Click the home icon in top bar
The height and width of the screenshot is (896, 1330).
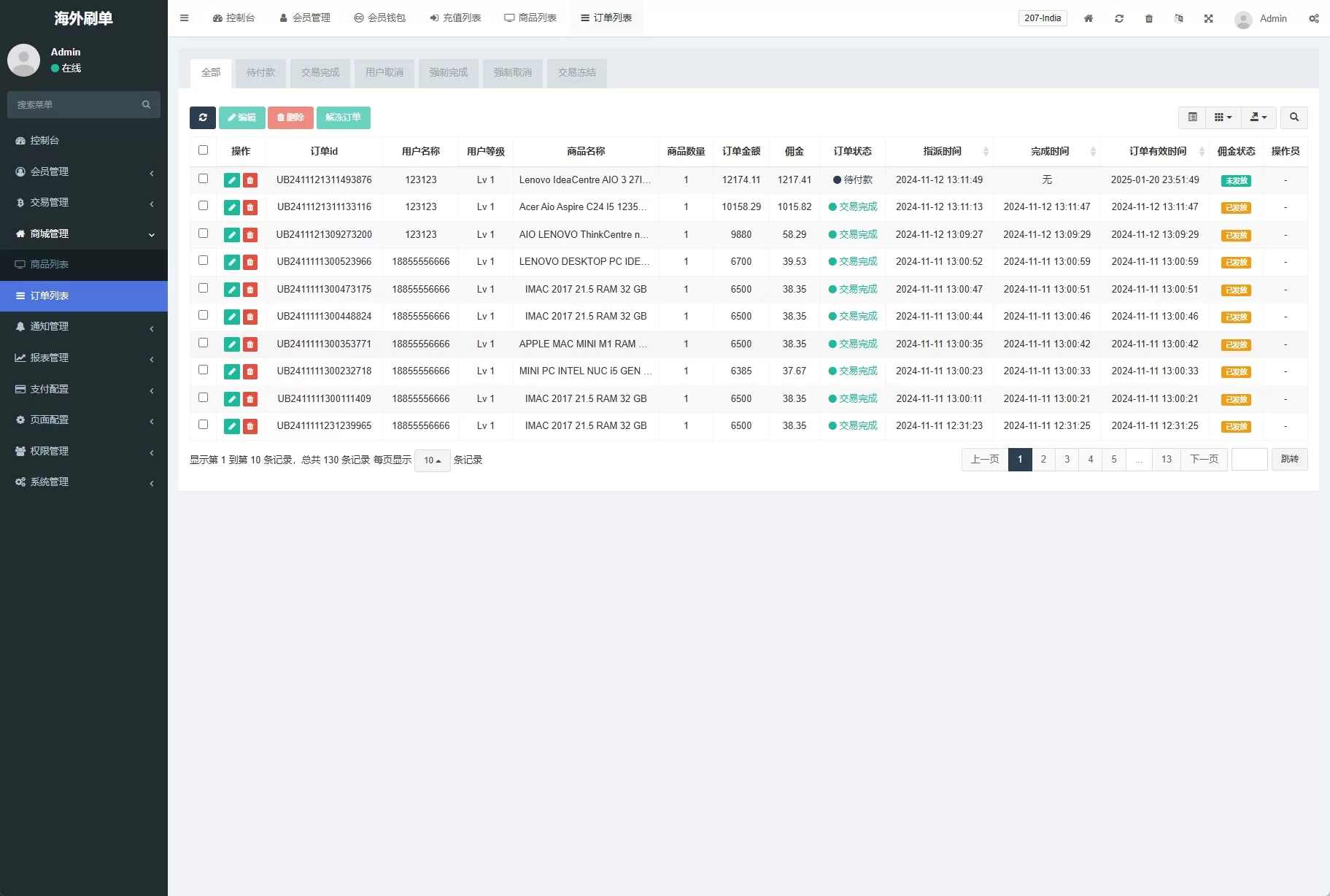point(1088,18)
